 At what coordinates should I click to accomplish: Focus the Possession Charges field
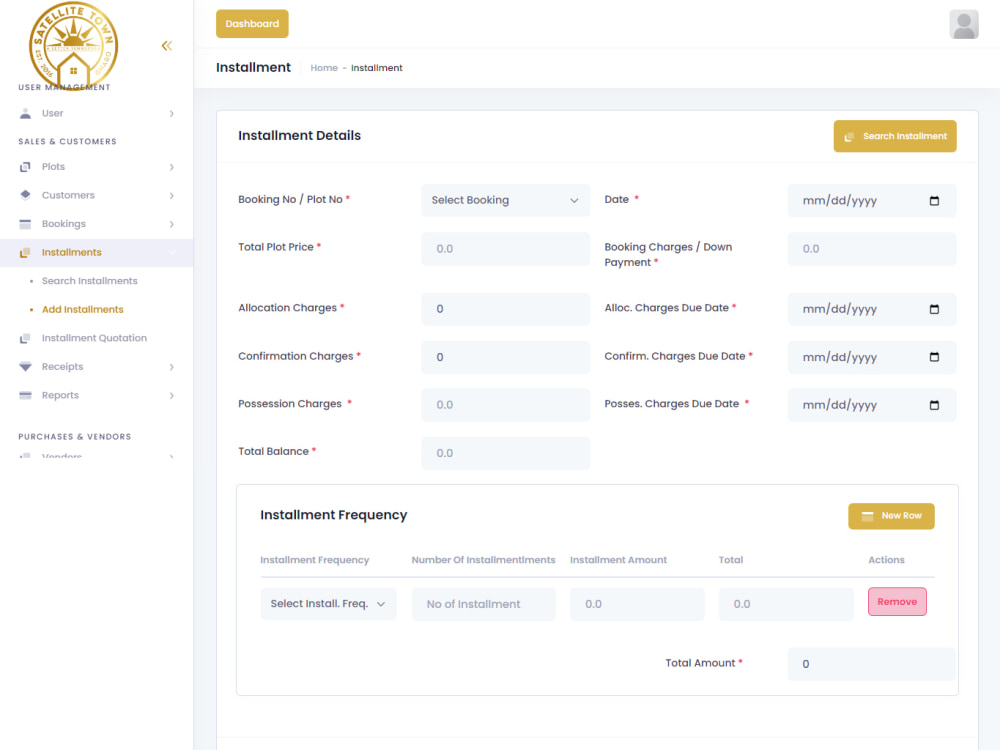505,405
